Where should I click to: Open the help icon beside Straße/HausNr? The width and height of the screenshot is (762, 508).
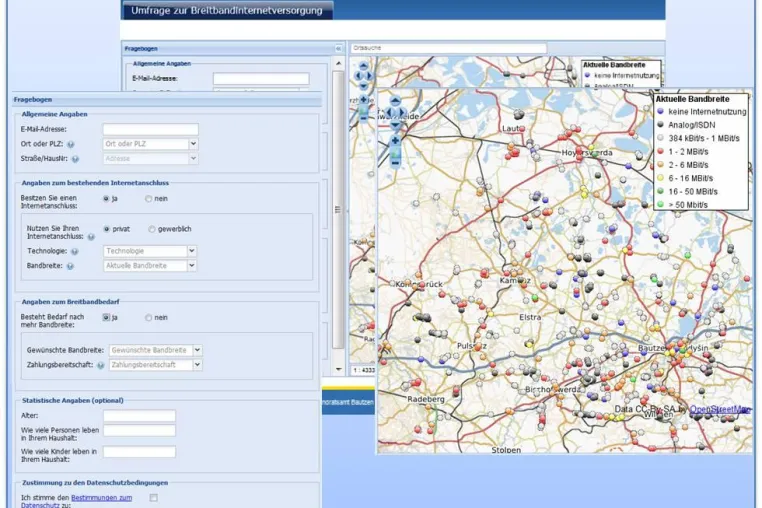75,159
